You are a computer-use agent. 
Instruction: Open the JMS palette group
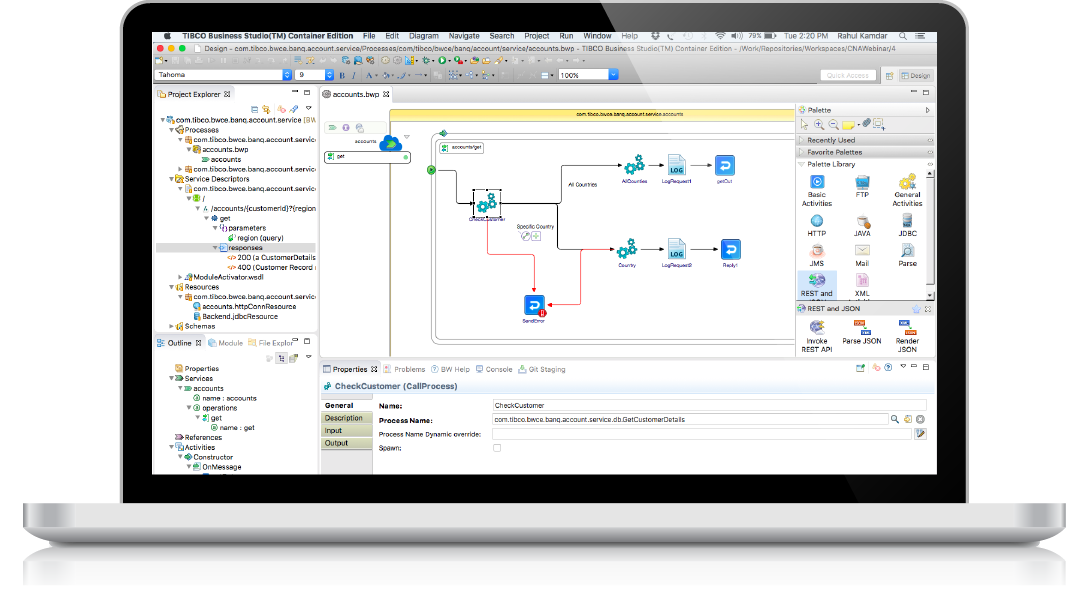(x=817, y=256)
